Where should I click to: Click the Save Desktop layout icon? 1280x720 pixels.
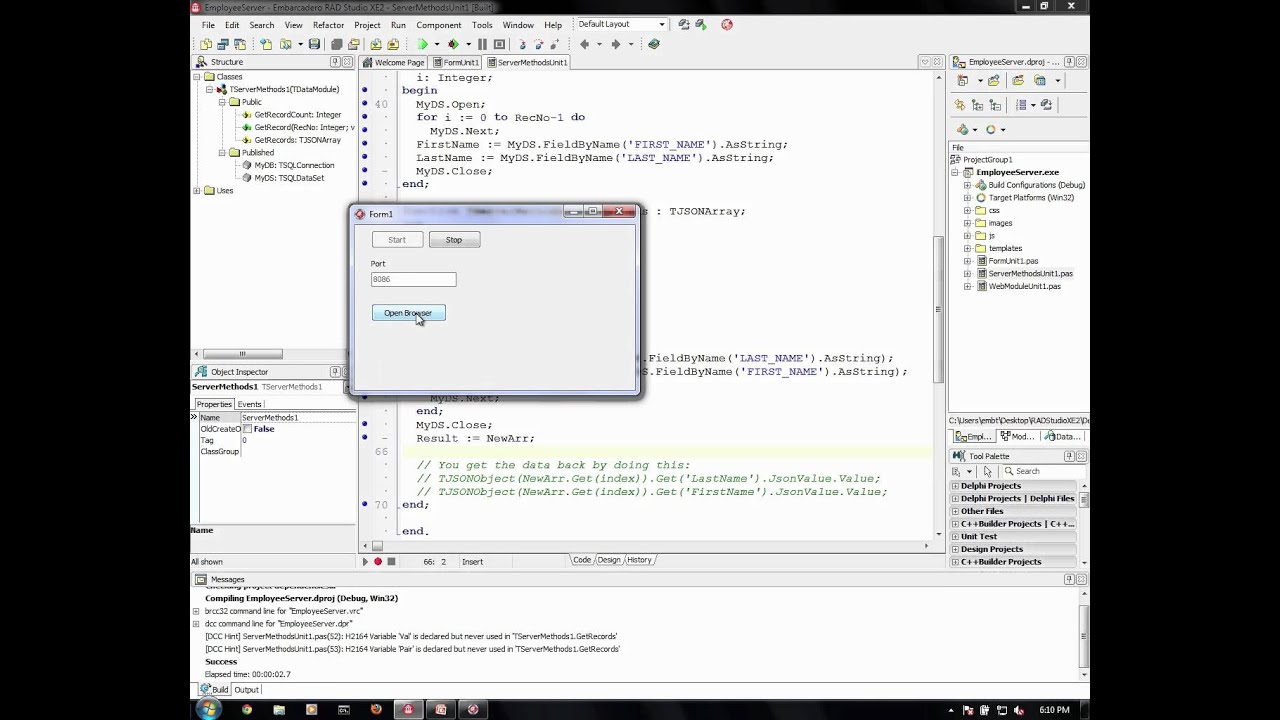pyautogui.click(x=684, y=24)
